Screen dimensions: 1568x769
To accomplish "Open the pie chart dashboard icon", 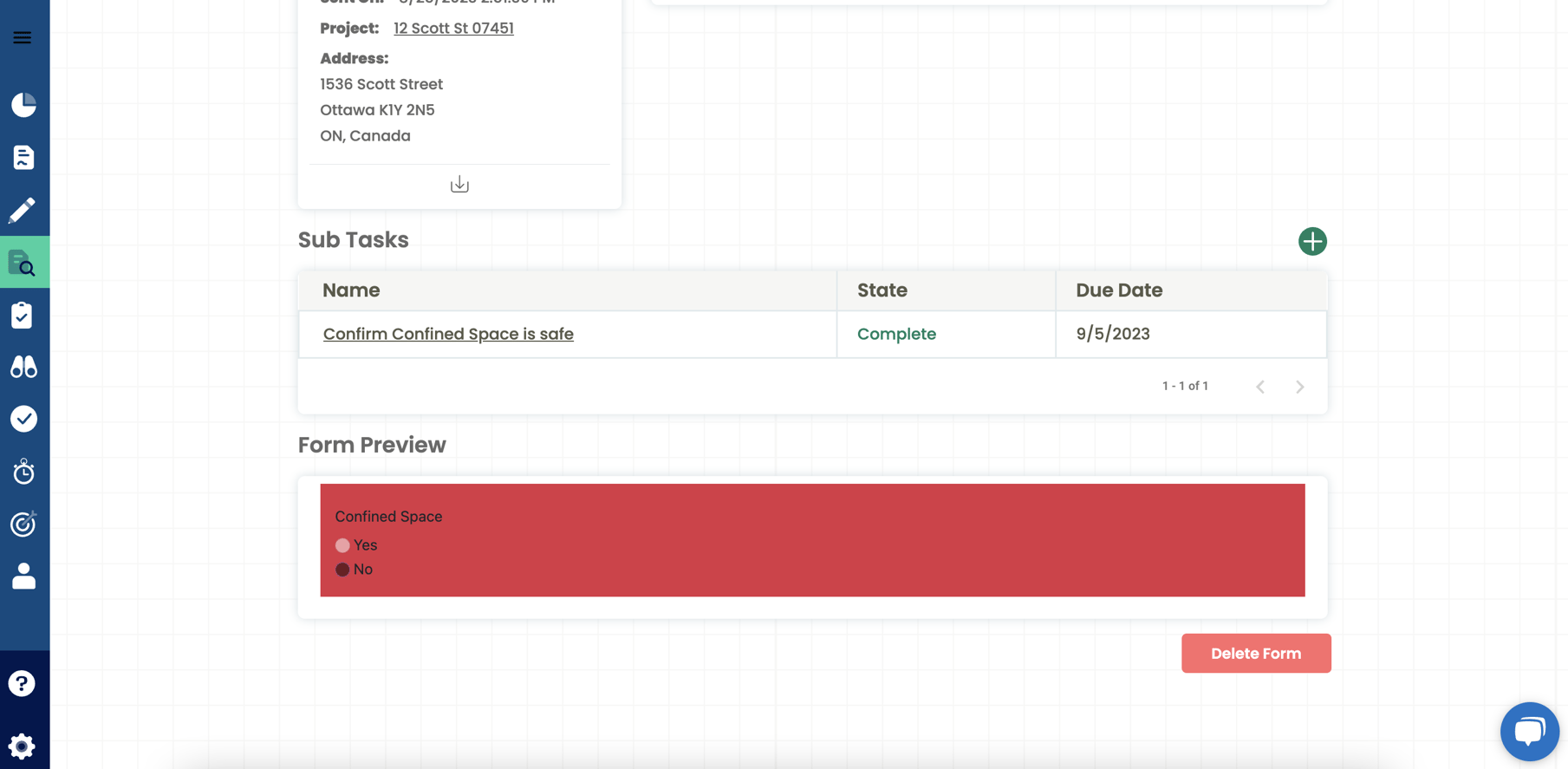I will pyautogui.click(x=23, y=105).
